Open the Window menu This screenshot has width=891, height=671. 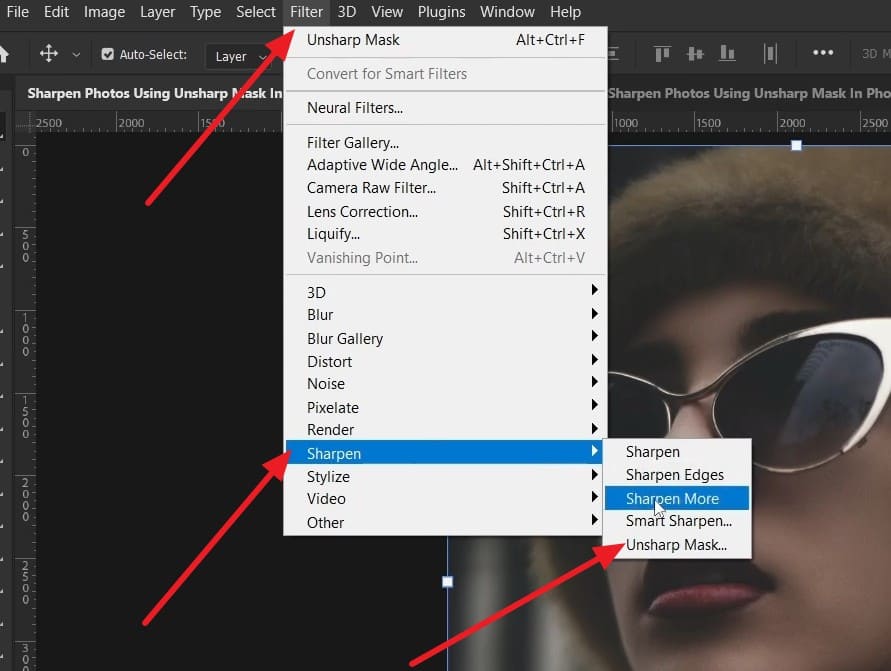point(507,12)
